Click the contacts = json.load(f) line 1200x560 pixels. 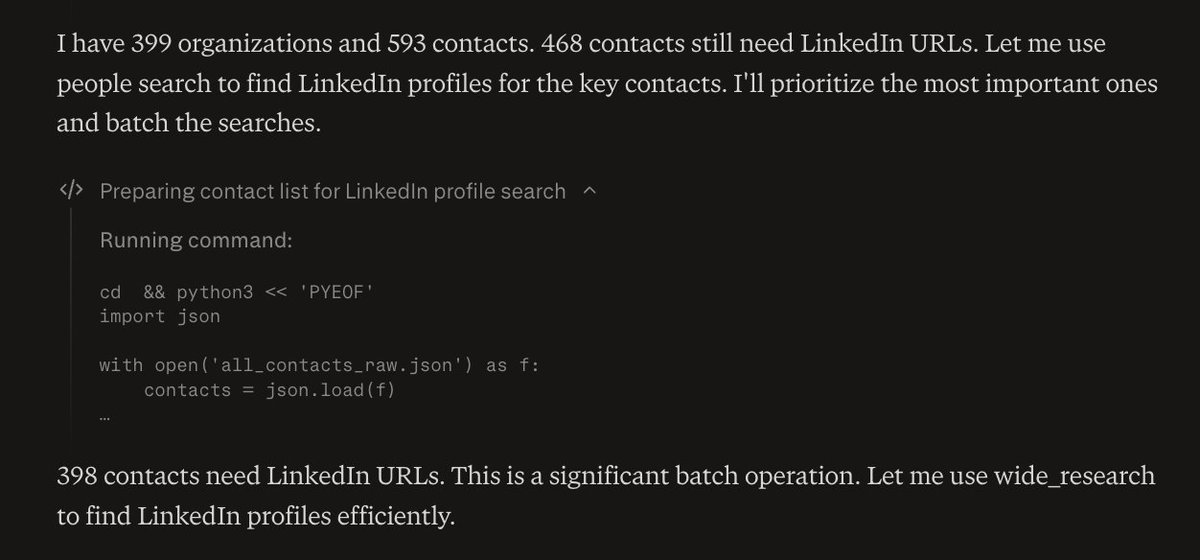(270, 390)
